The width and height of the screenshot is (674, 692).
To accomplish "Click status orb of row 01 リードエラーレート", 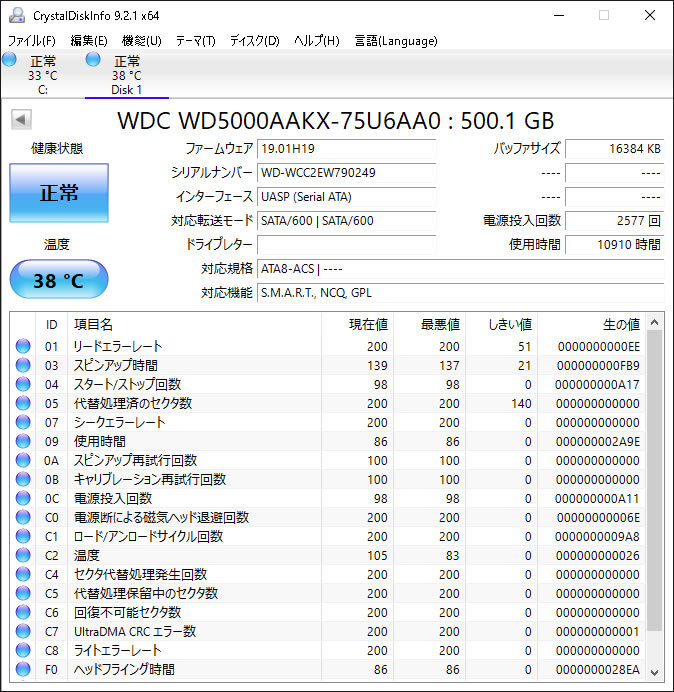I will coord(23,346).
